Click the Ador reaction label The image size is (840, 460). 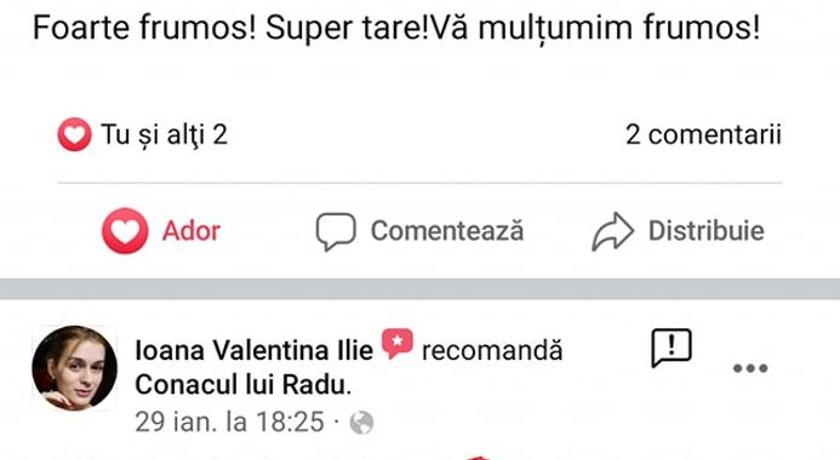(x=191, y=232)
